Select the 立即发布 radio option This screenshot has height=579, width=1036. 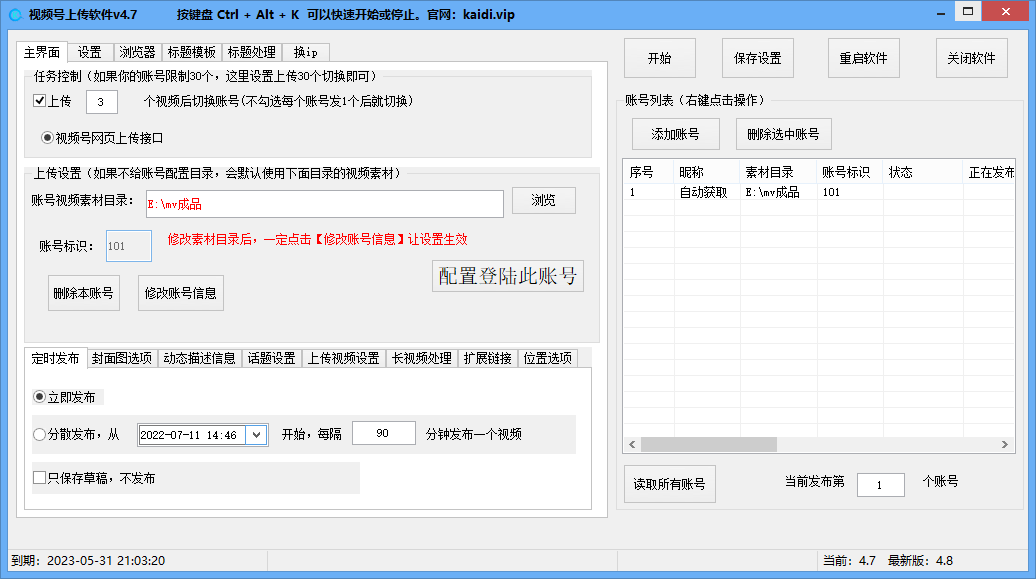(x=40, y=397)
